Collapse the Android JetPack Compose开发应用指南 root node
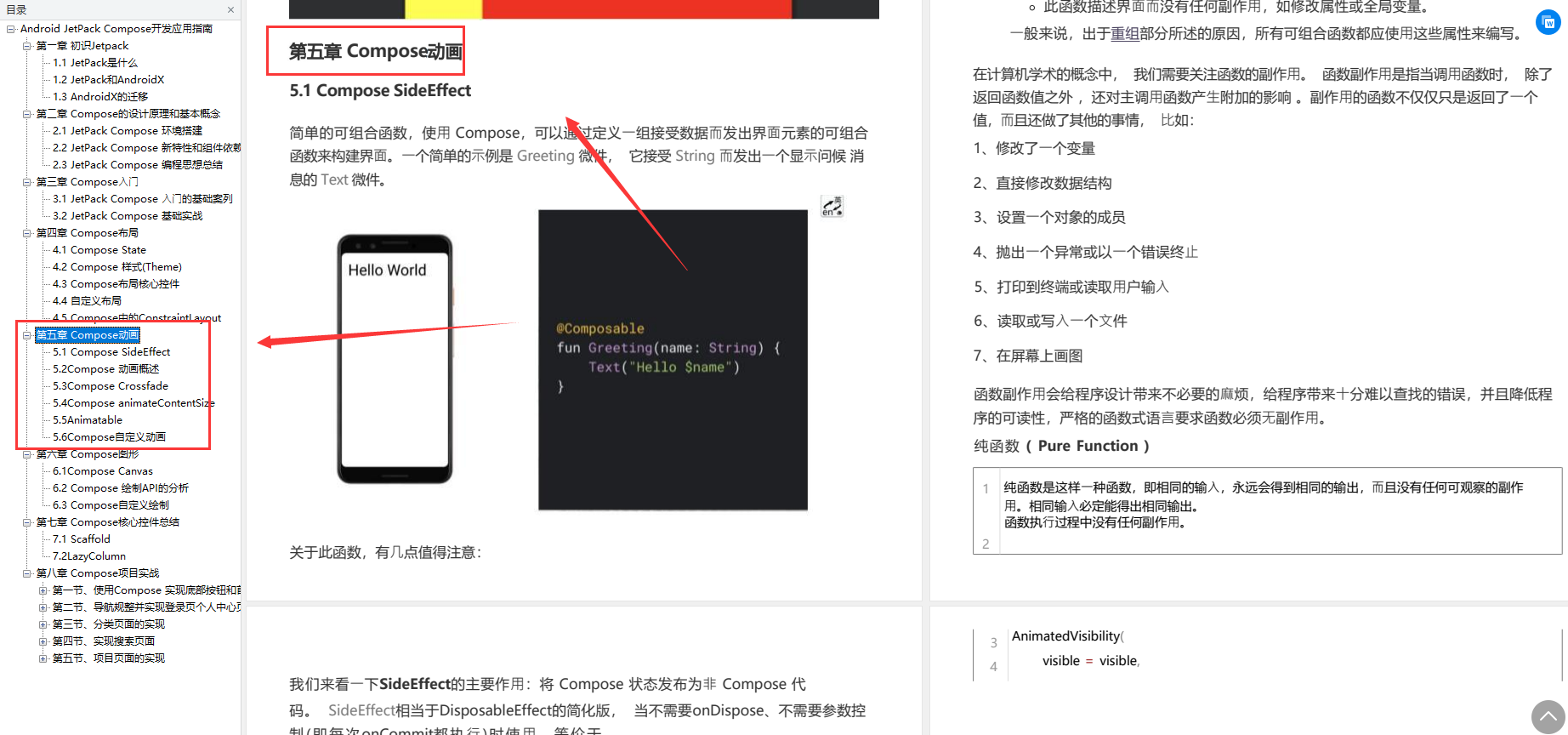 (10, 29)
